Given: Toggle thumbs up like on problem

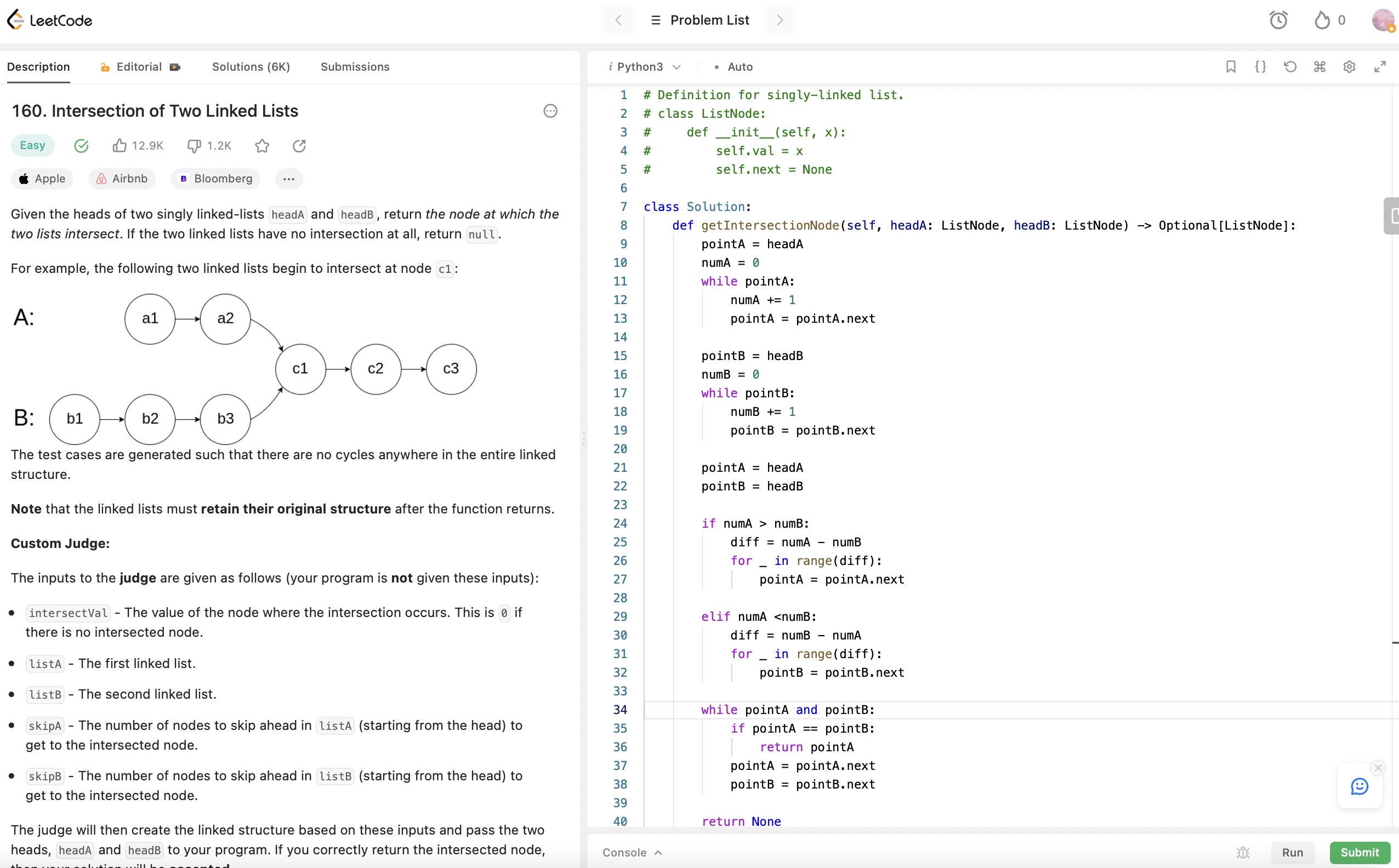Looking at the screenshot, I should (120, 145).
